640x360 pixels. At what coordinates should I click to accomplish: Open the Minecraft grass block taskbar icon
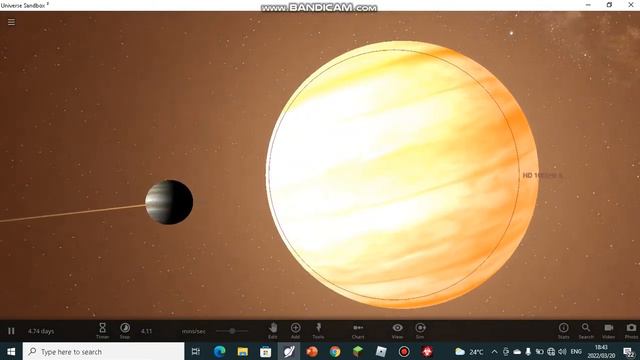pyautogui.click(x=358, y=351)
